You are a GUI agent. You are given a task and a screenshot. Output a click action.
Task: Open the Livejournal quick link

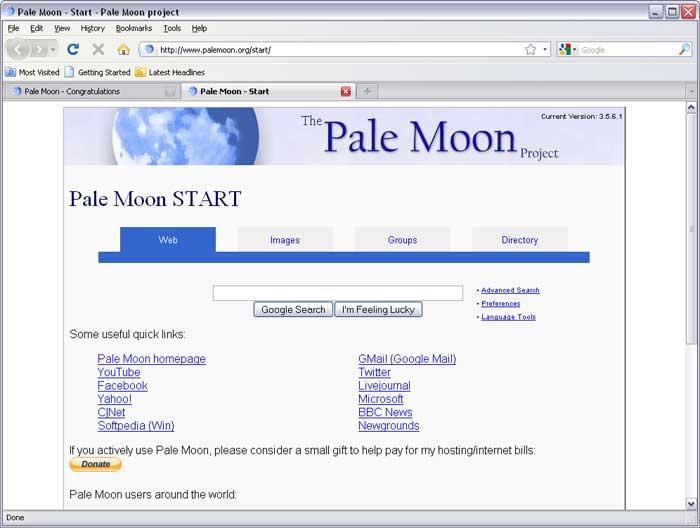(x=384, y=386)
